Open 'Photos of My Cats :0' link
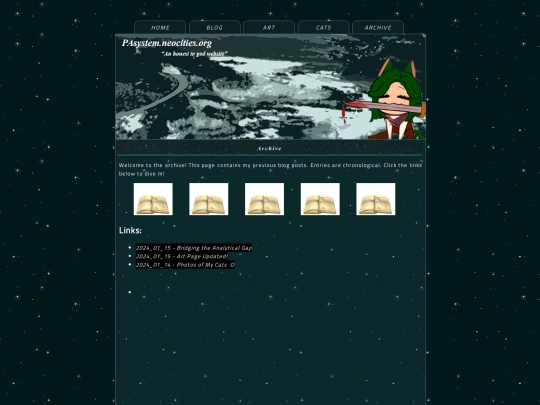 tap(185, 264)
